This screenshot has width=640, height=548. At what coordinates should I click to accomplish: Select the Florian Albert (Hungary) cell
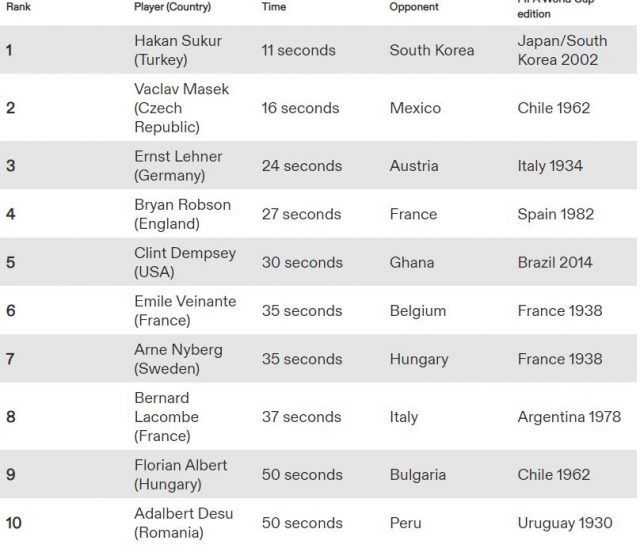(x=181, y=475)
